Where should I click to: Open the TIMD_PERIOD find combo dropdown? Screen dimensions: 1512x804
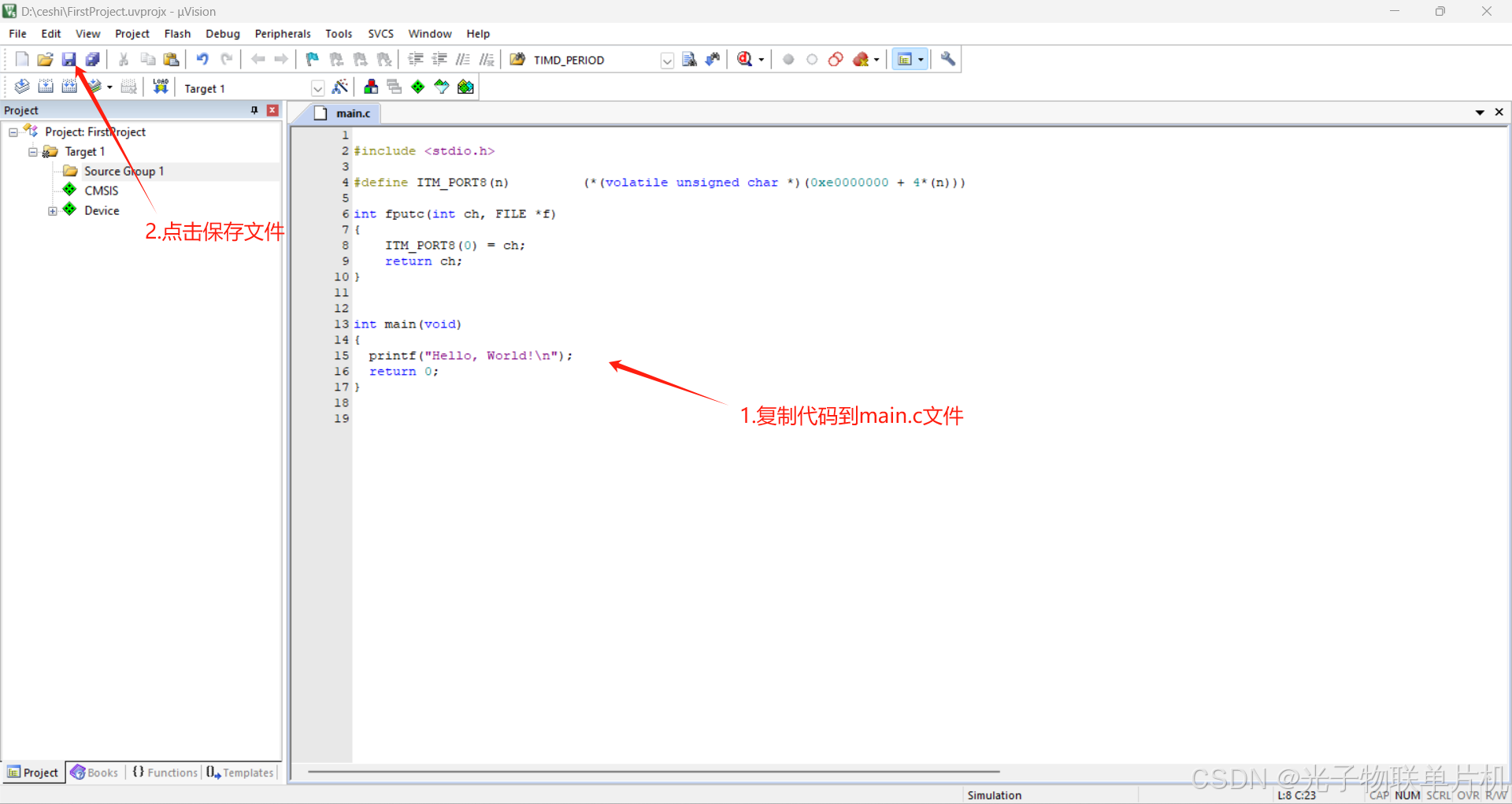(x=667, y=61)
